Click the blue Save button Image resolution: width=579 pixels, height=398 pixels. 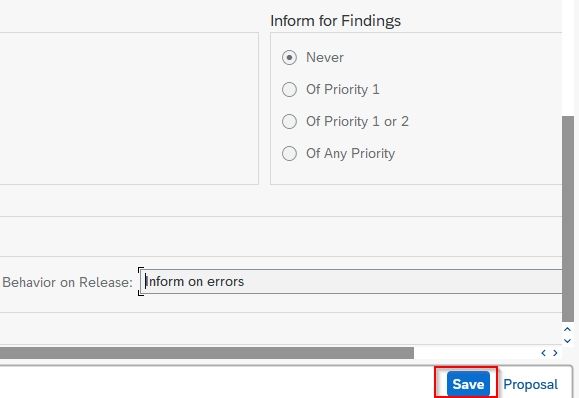(x=468, y=384)
